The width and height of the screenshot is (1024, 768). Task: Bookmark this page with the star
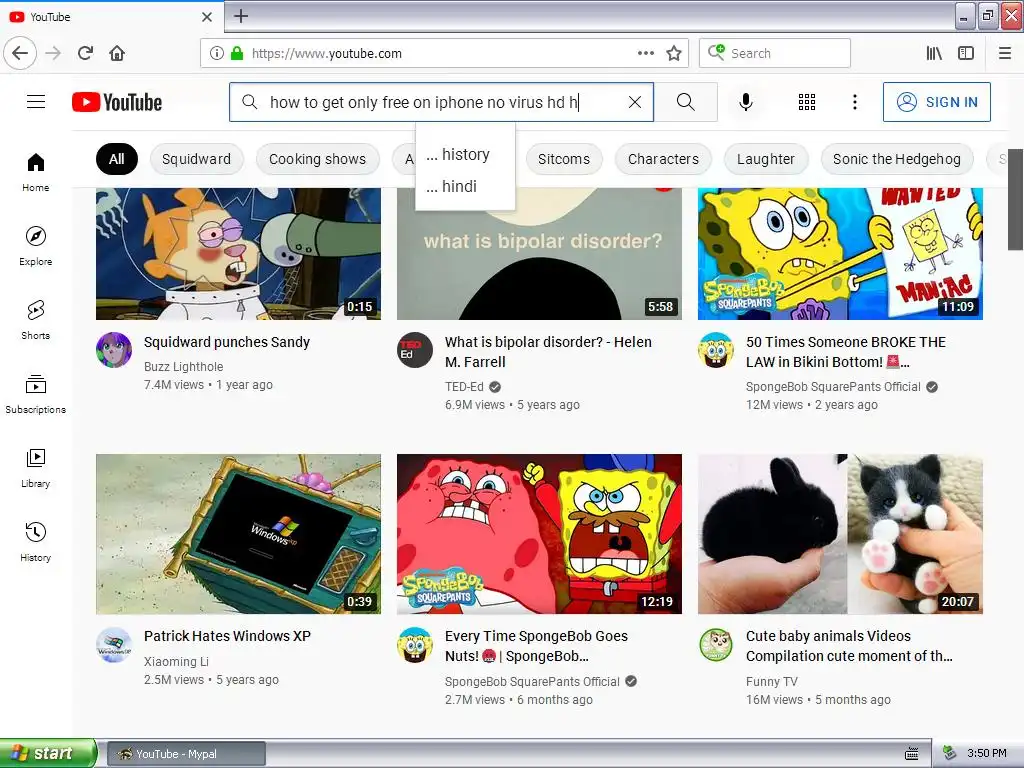674,54
